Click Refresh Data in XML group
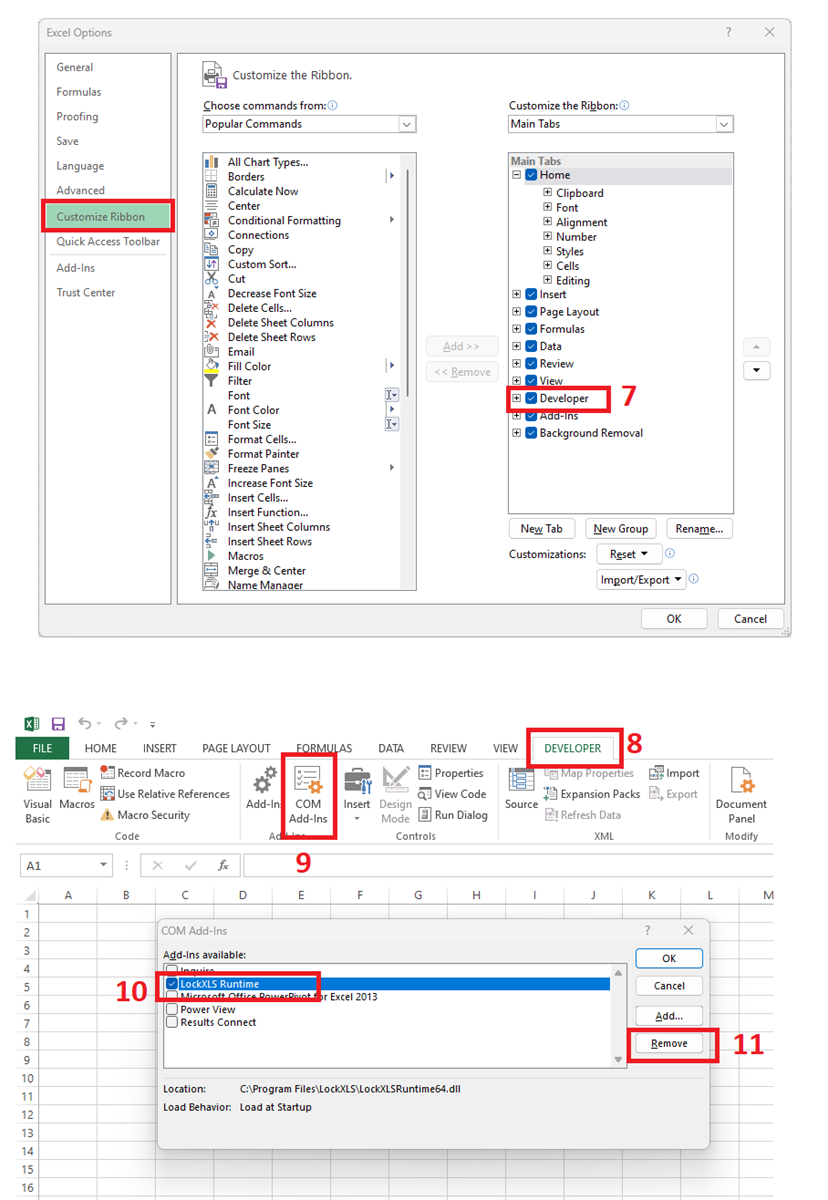Viewport: 828px width, 1200px height. click(583, 815)
